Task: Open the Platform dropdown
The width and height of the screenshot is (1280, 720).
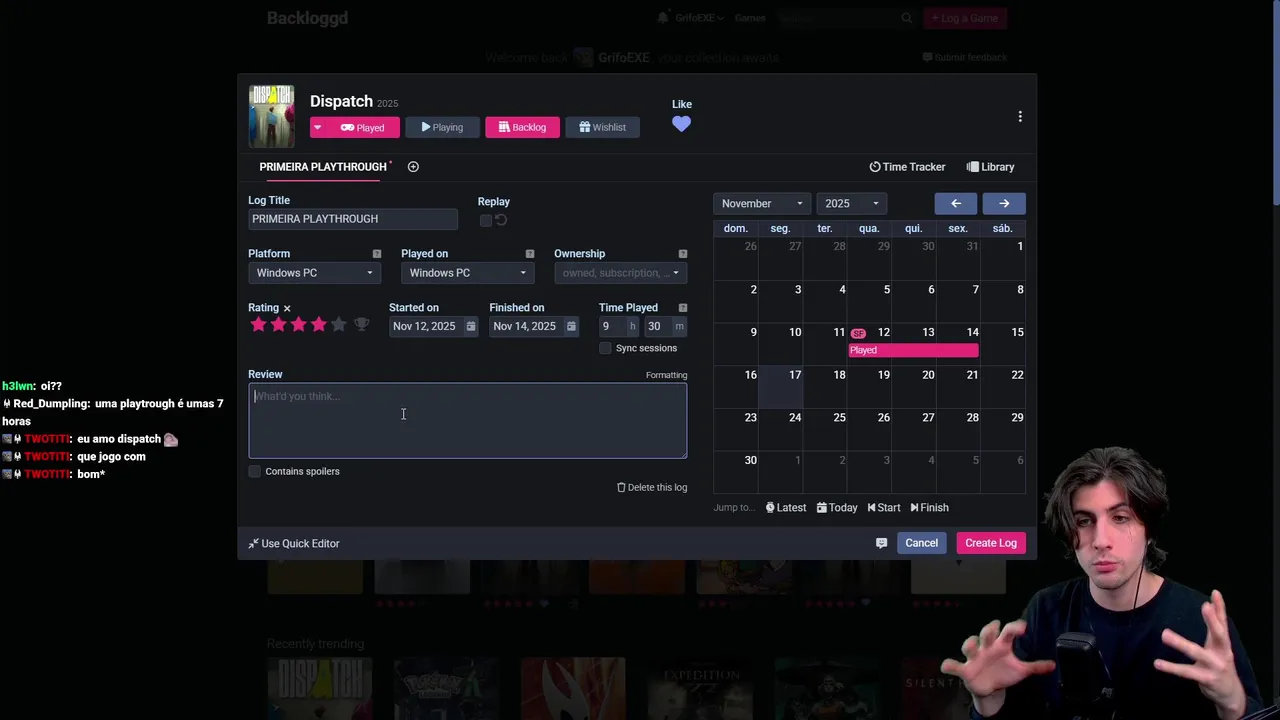Action: [314, 273]
